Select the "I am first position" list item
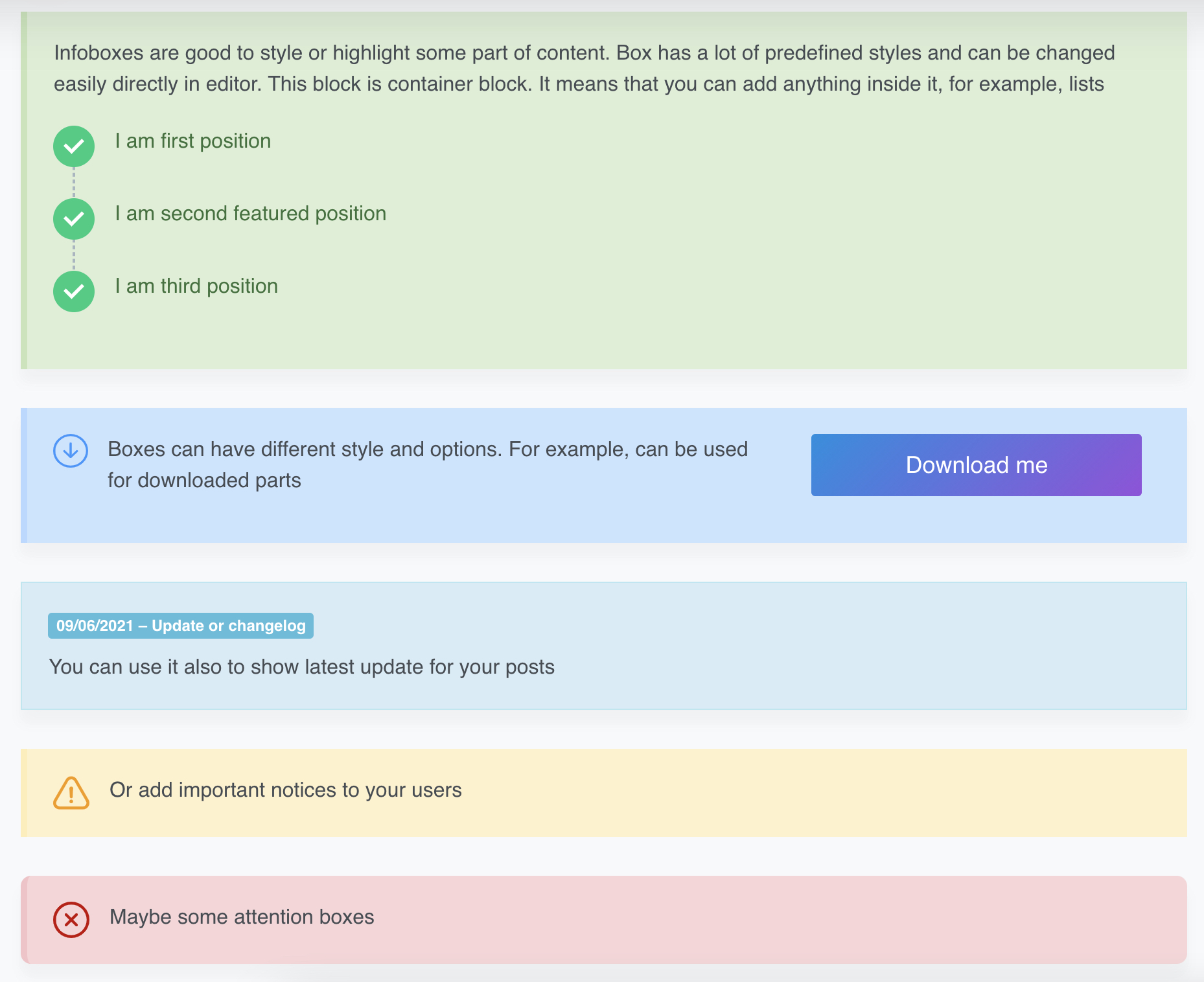Image resolution: width=1204 pixels, height=982 pixels. click(193, 141)
